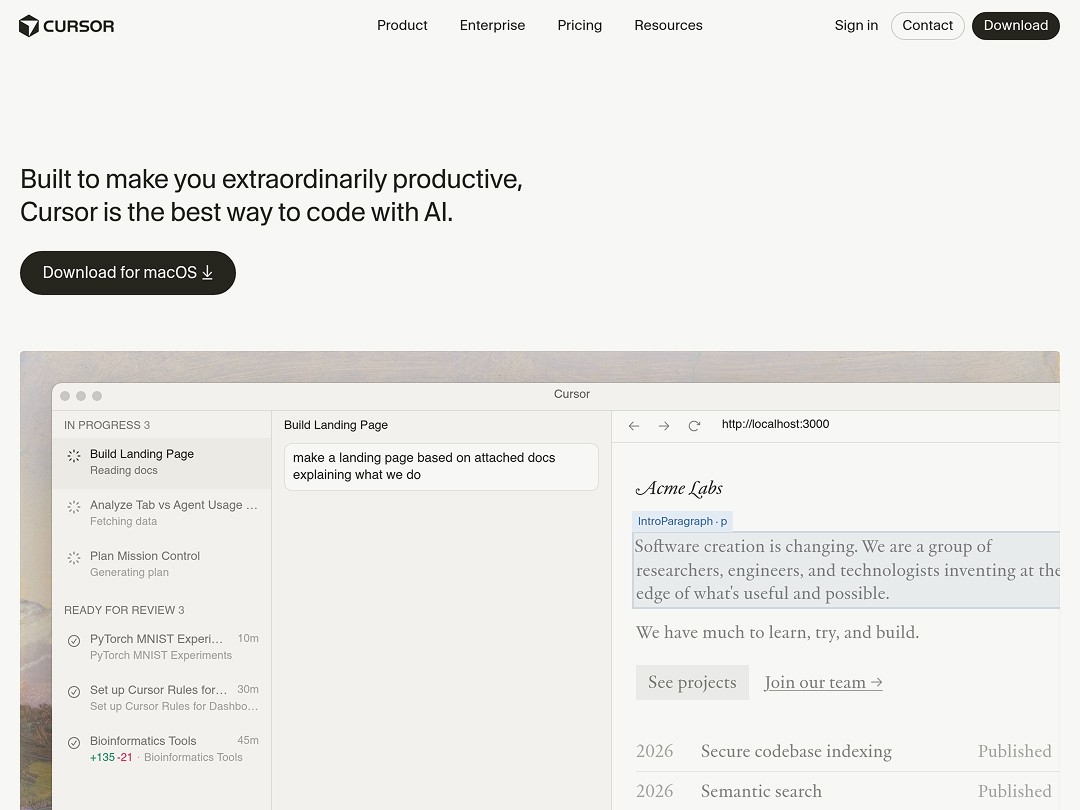This screenshot has height=810, width=1080.
Task: Click the back arrow in preview browser
Action: (x=634, y=426)
